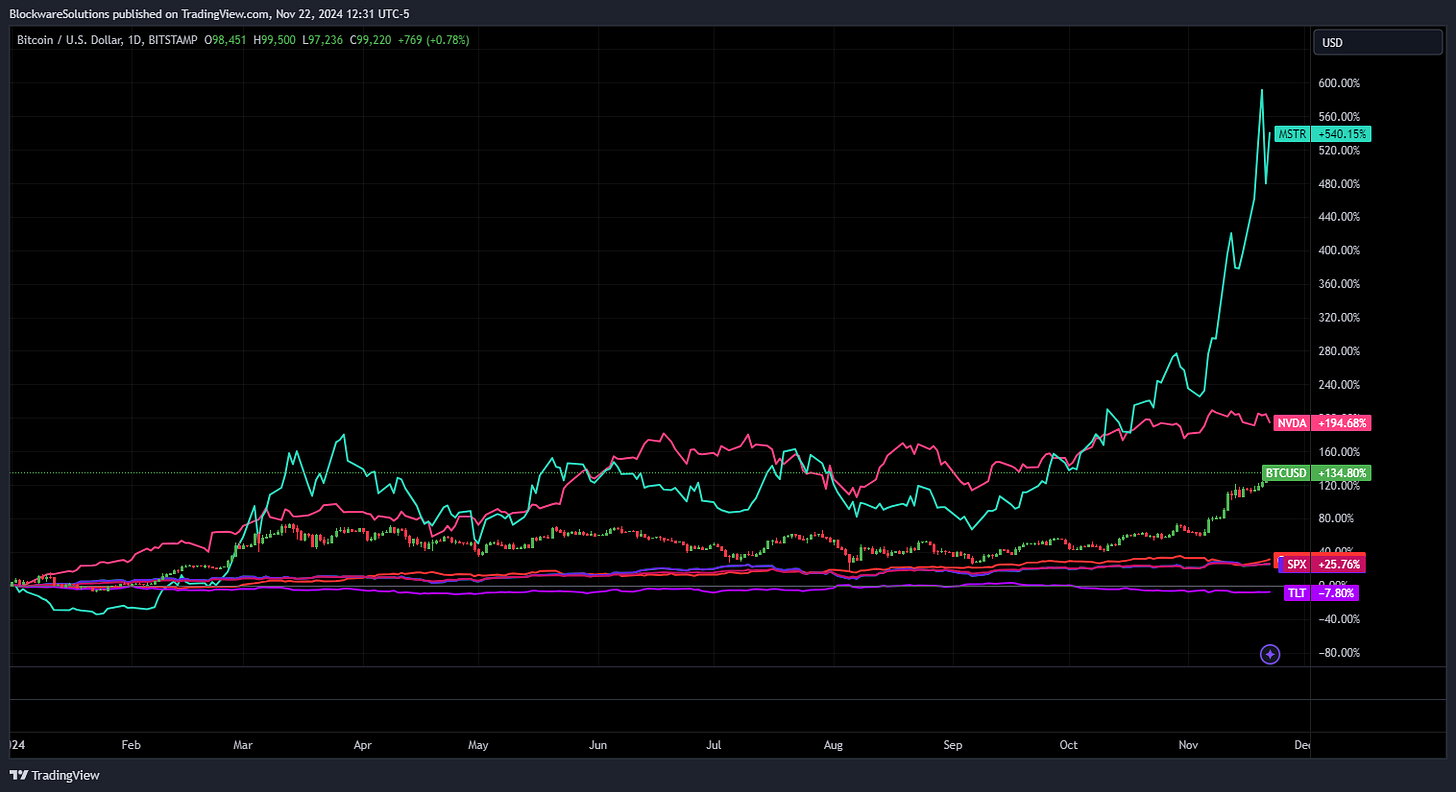The width and height of the screenshot is (1456, 792).
Task: Click the Apr label on time axis
Action: point(363,745)
